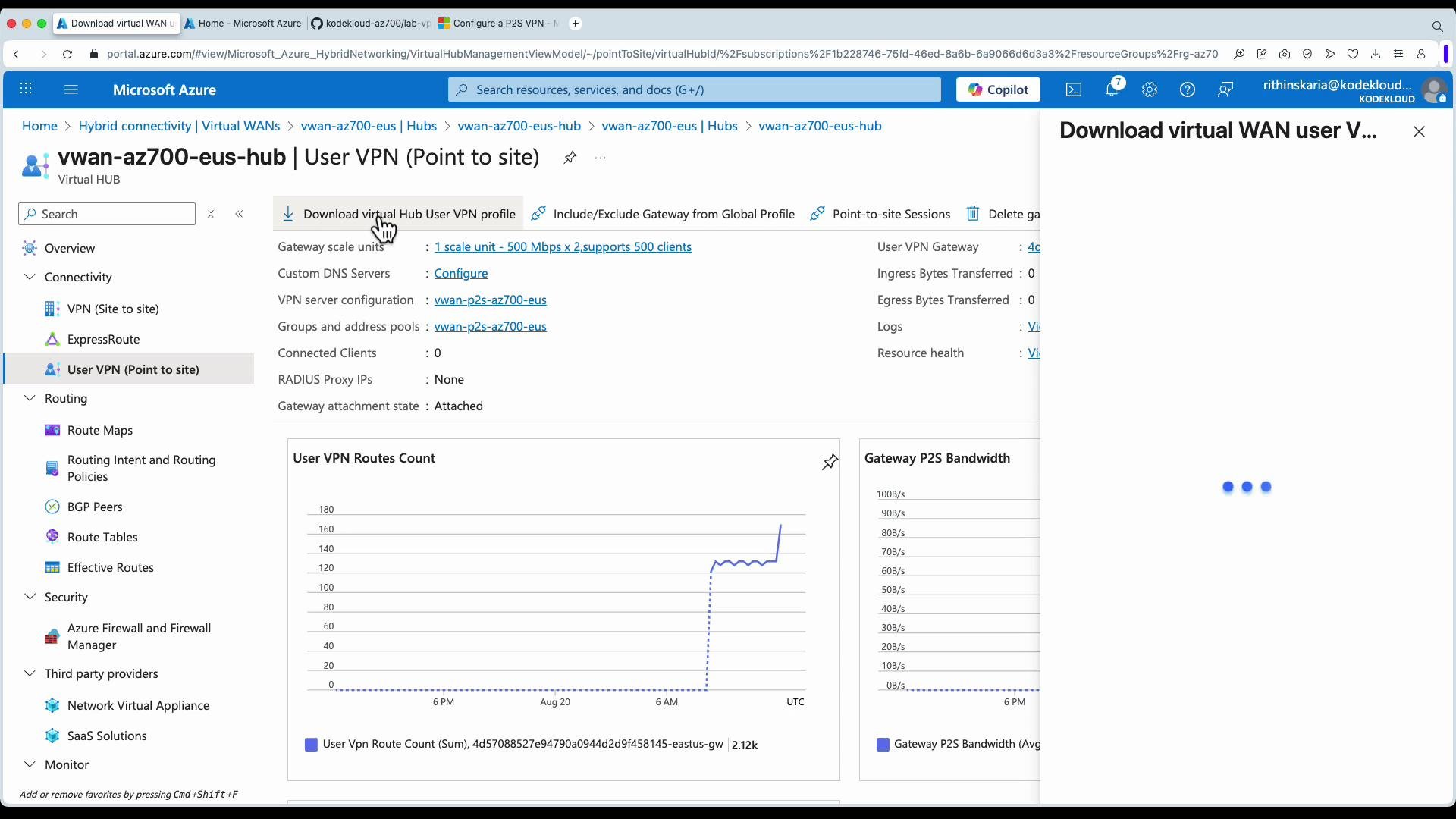This screenshot has height=819, width=1456.
Task: Click the Logs view link
Action: (1034, 326)
